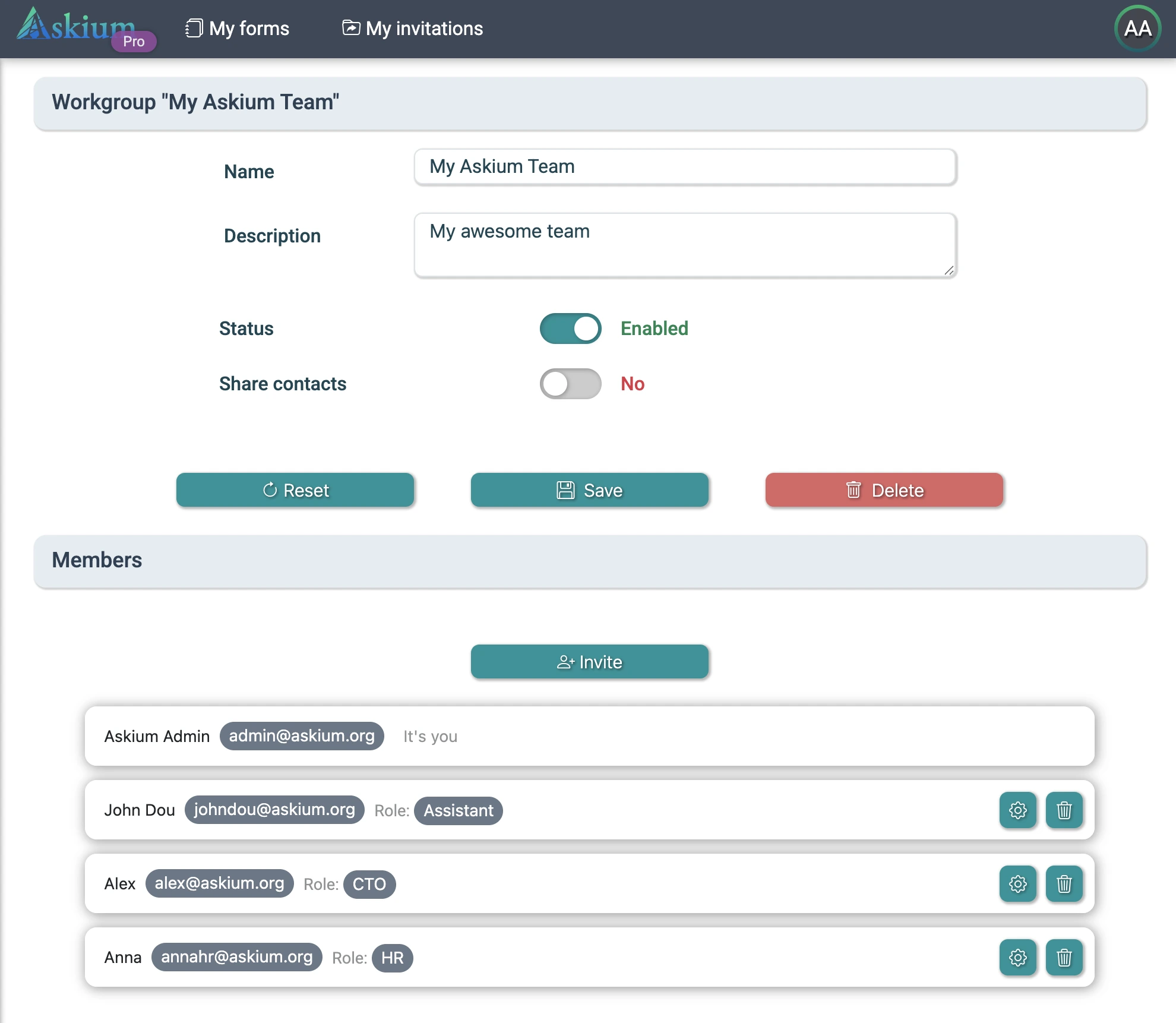Screen dimensions: 1176x1023
Task: Open settings gear for John Dou
Action: click(1017, 810)
